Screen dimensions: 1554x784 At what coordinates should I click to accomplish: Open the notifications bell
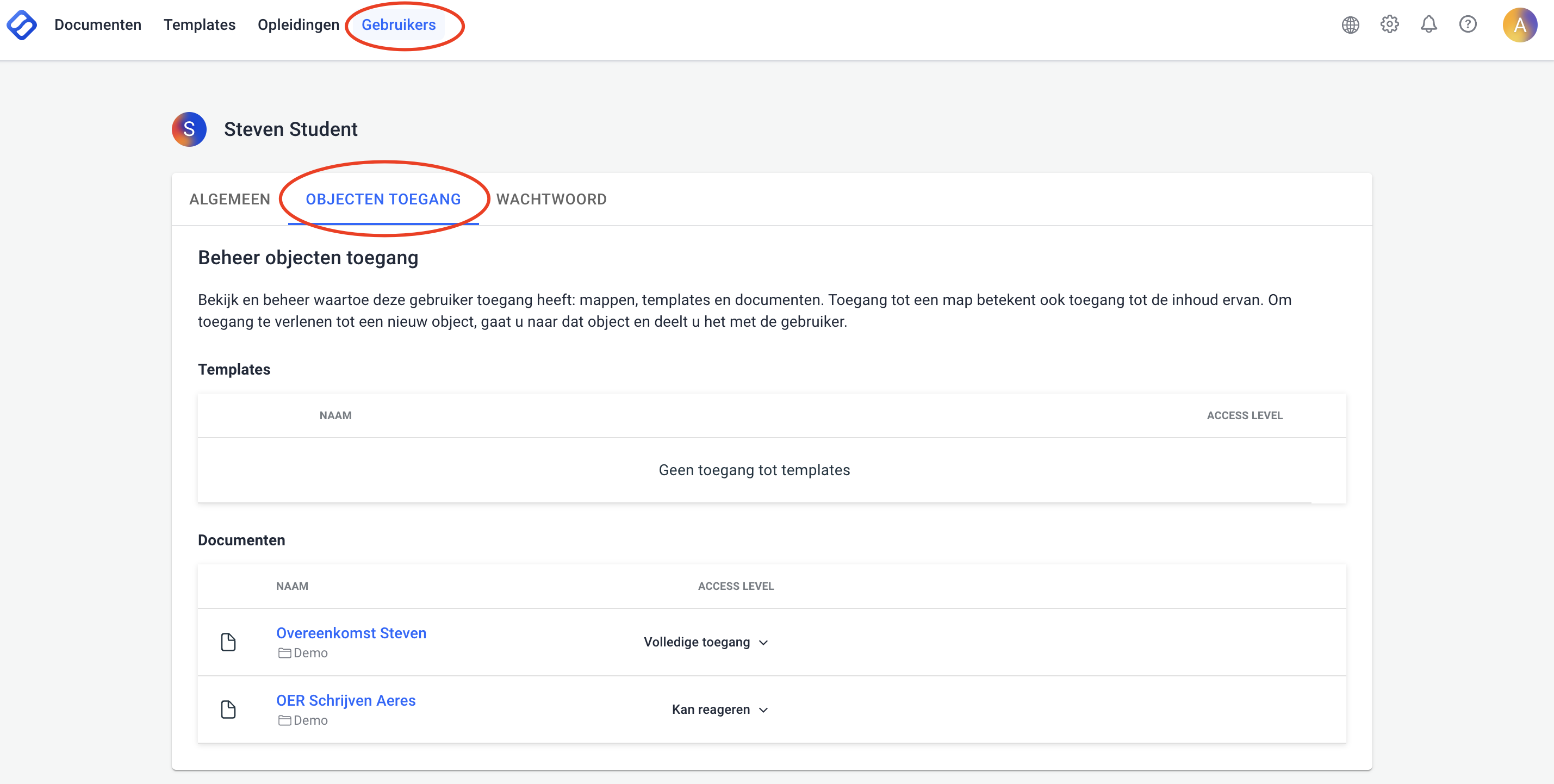(x=1428, y=24)
